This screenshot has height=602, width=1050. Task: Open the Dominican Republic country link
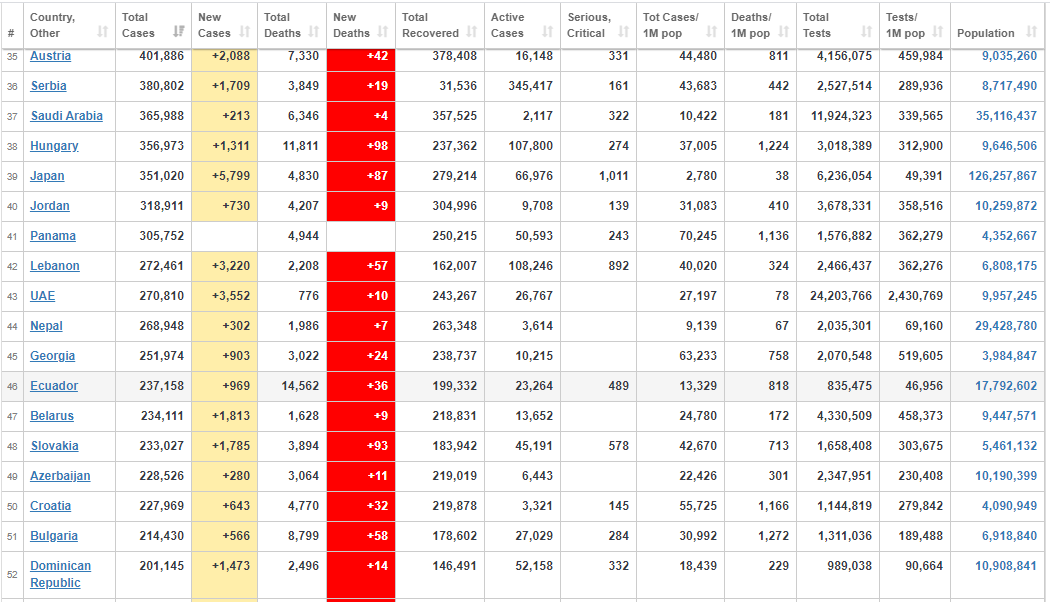[x=60, y=574]
